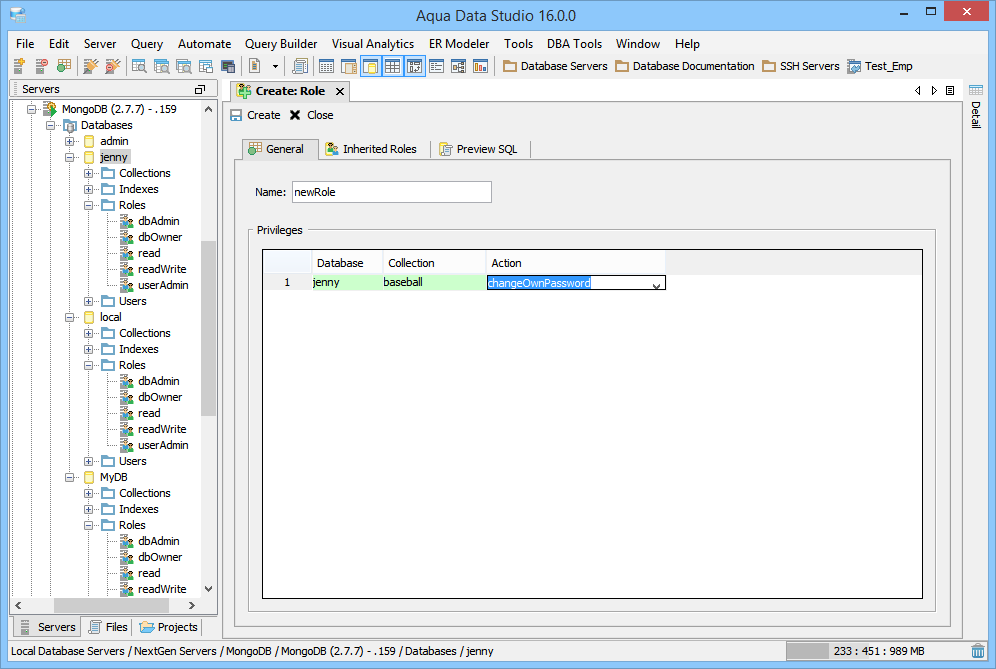Image resolution: width=996 pixels, height=669 pixels.
Task: Click the third query window magnifier icon
Action: [184, 65]
